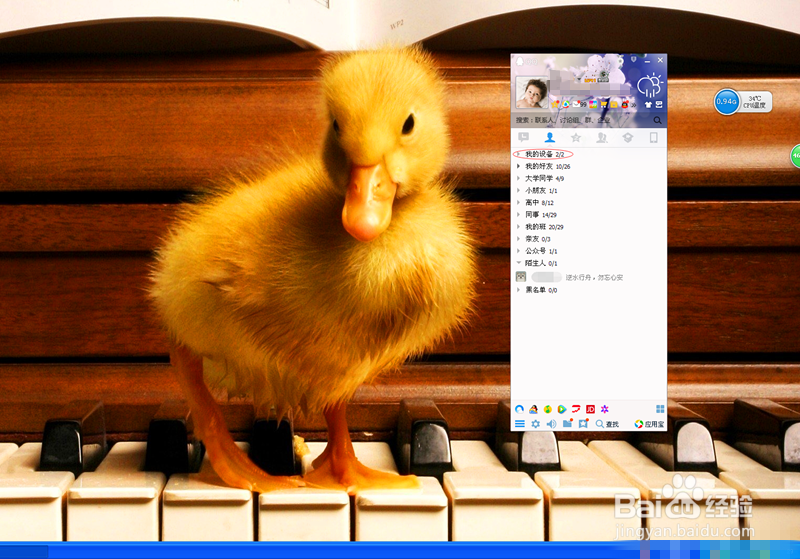The width and height of the screenshot is (800, 559).
Task: Open the 应用宝 app store button
Action: click(649, 424)
